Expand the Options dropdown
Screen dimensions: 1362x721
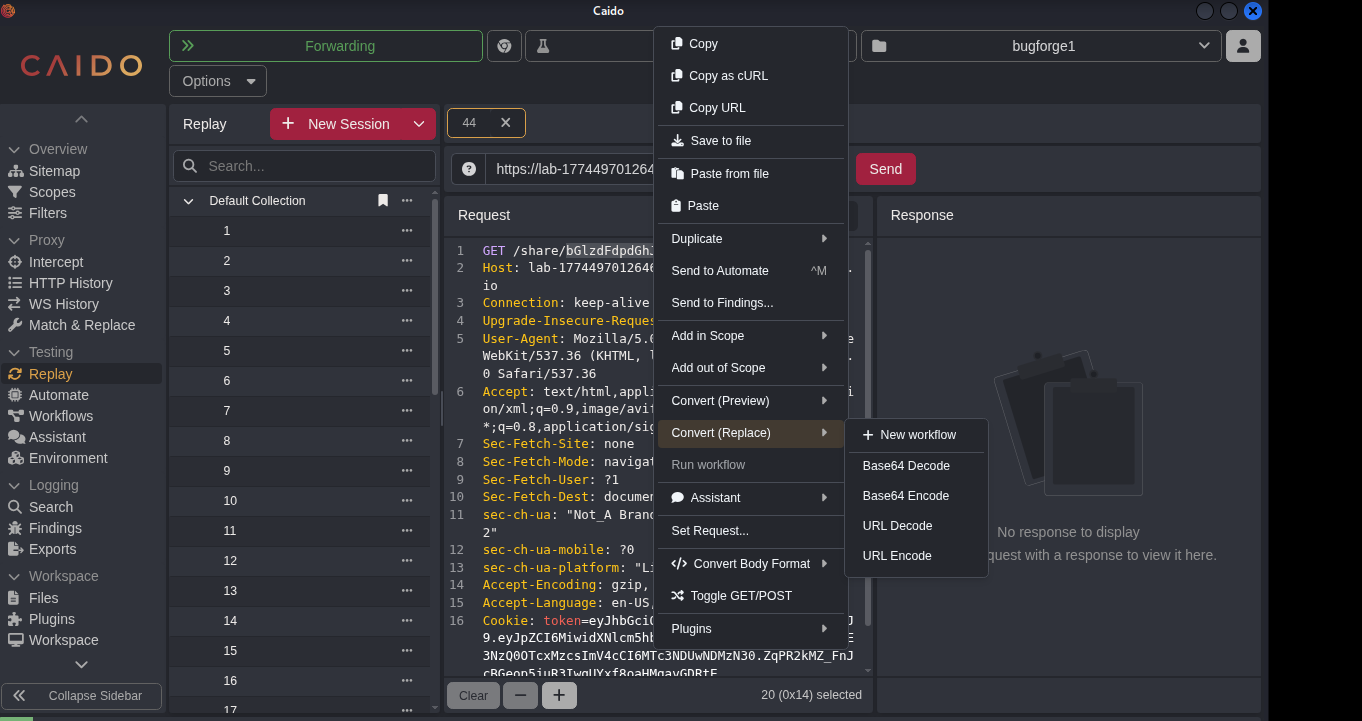(218, 81)
